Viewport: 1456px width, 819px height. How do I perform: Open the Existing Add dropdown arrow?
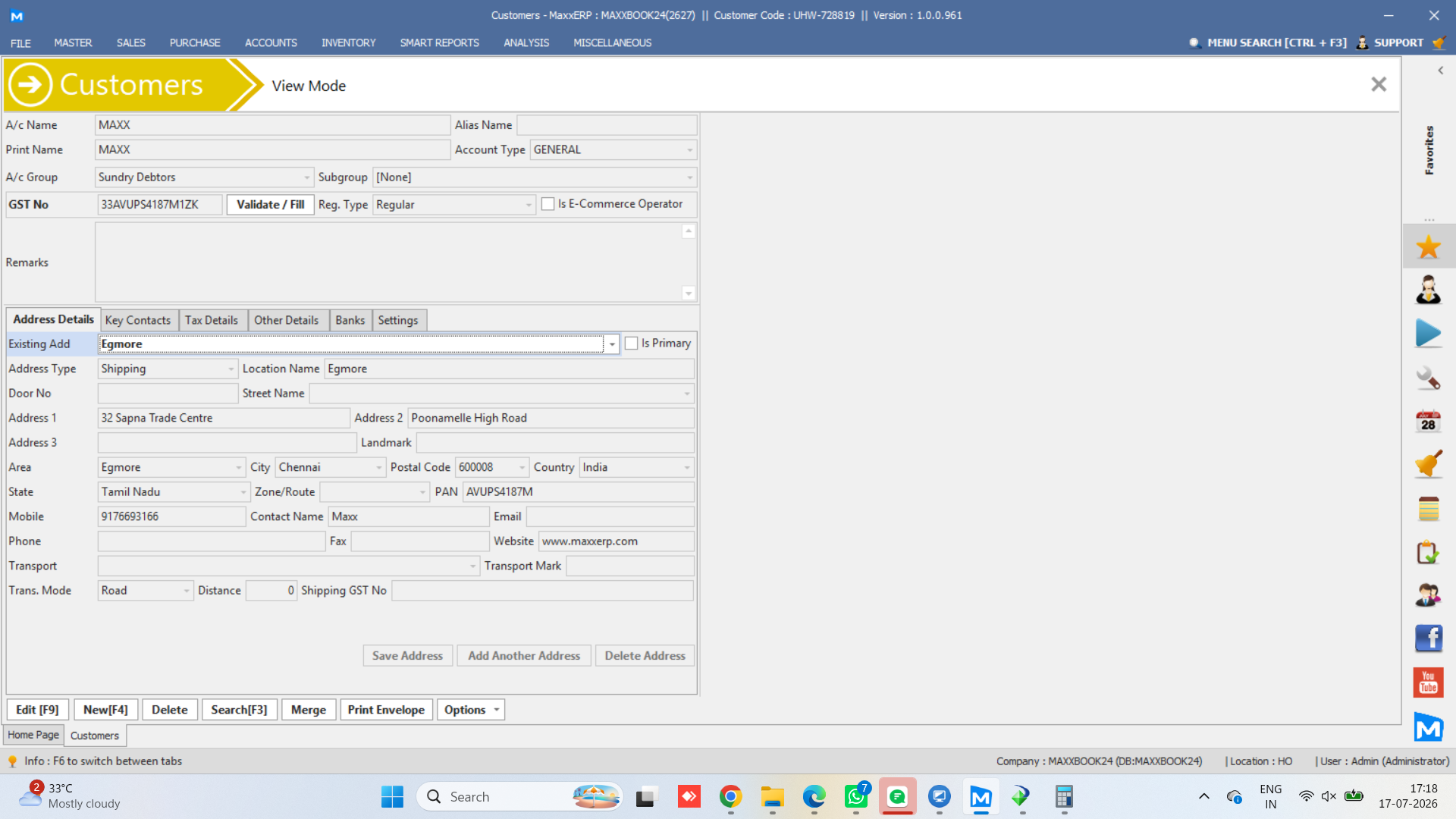[x=612, y=344]
